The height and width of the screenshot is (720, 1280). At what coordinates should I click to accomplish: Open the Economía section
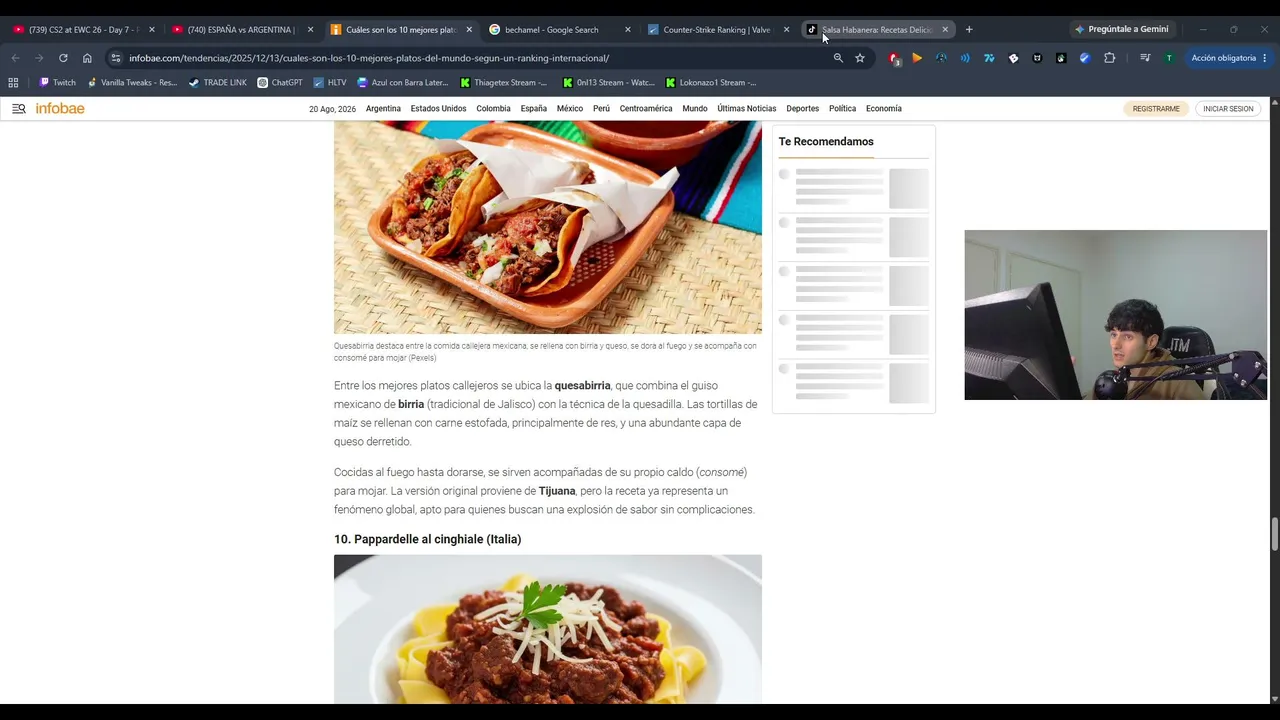(x=884, y=108)
